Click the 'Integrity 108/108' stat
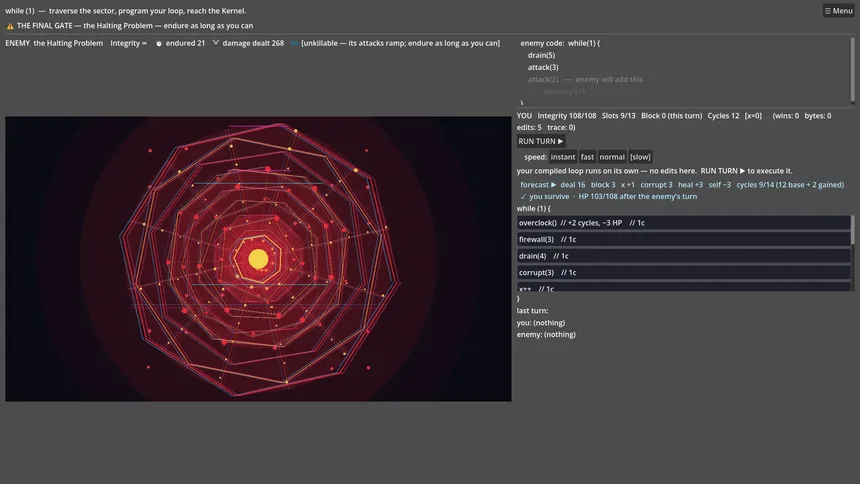 coord(567,116)
